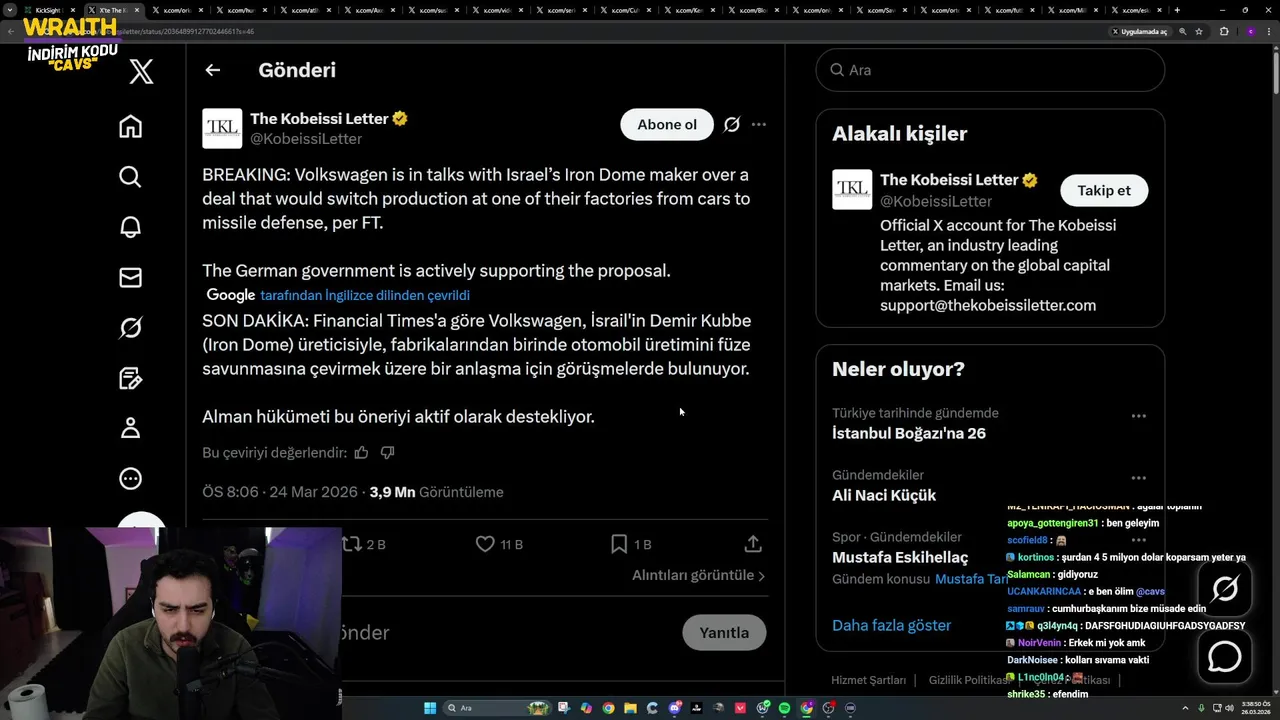Screen dimensions: 1280x720
Task: Open TKL avatar in Alakalı kişiler
Action: 852,190
